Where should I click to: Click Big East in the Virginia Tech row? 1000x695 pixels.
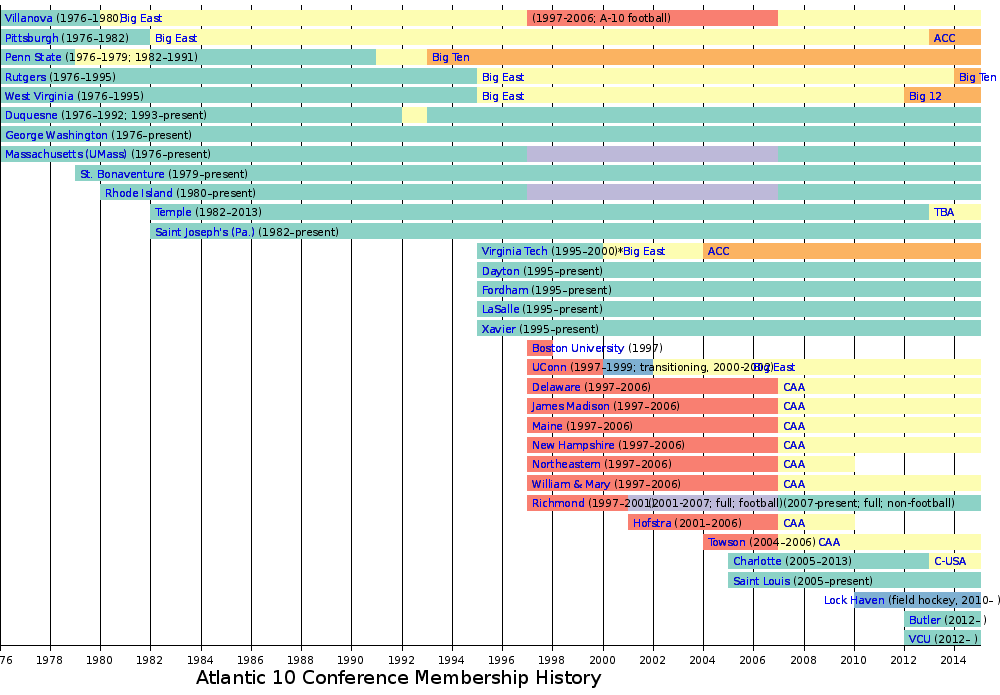point(644,251)
